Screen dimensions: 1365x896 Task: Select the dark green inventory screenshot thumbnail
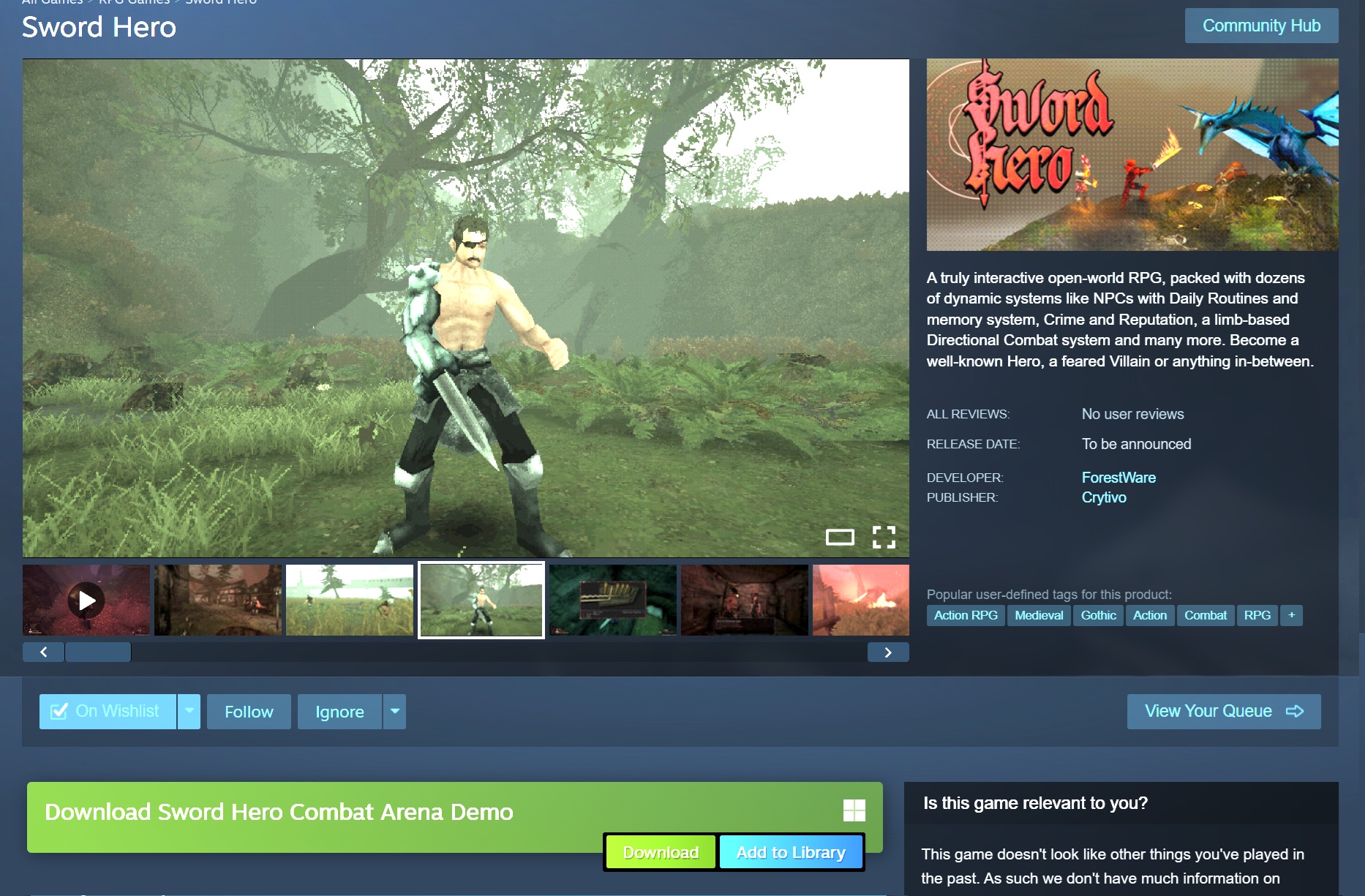click(613, 600)
